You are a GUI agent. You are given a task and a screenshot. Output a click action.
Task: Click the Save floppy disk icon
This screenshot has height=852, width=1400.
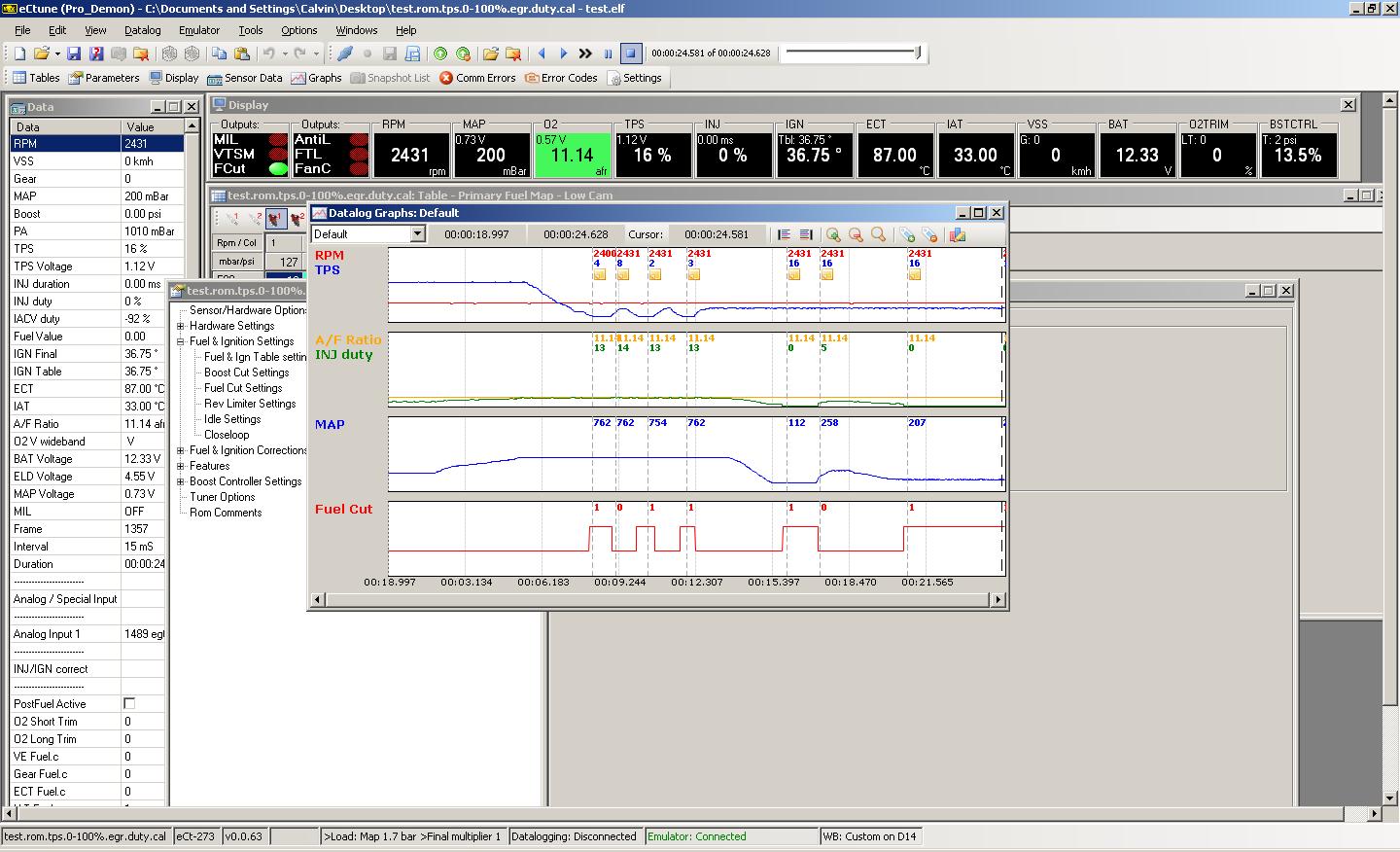[74, 53]
